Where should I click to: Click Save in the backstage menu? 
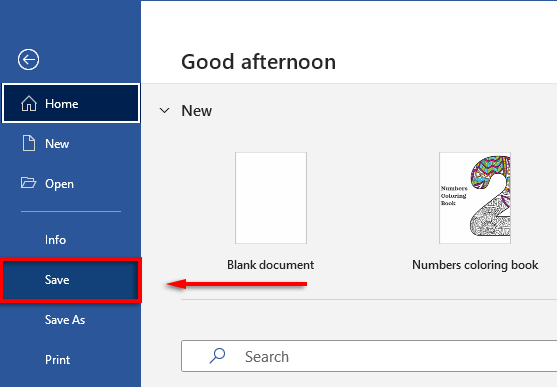tap(71, 280)
